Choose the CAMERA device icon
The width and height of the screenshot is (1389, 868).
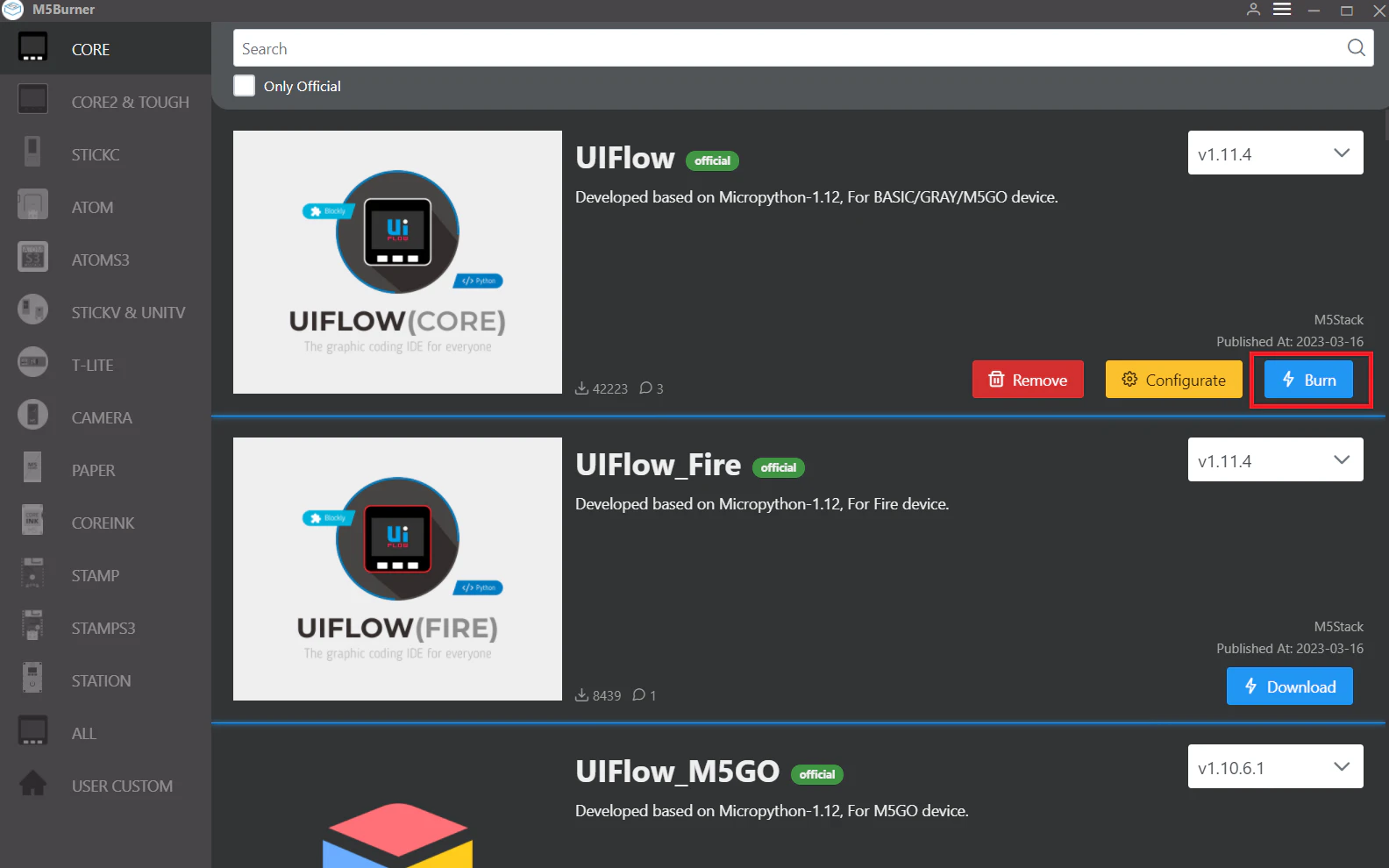pos(32,416)
